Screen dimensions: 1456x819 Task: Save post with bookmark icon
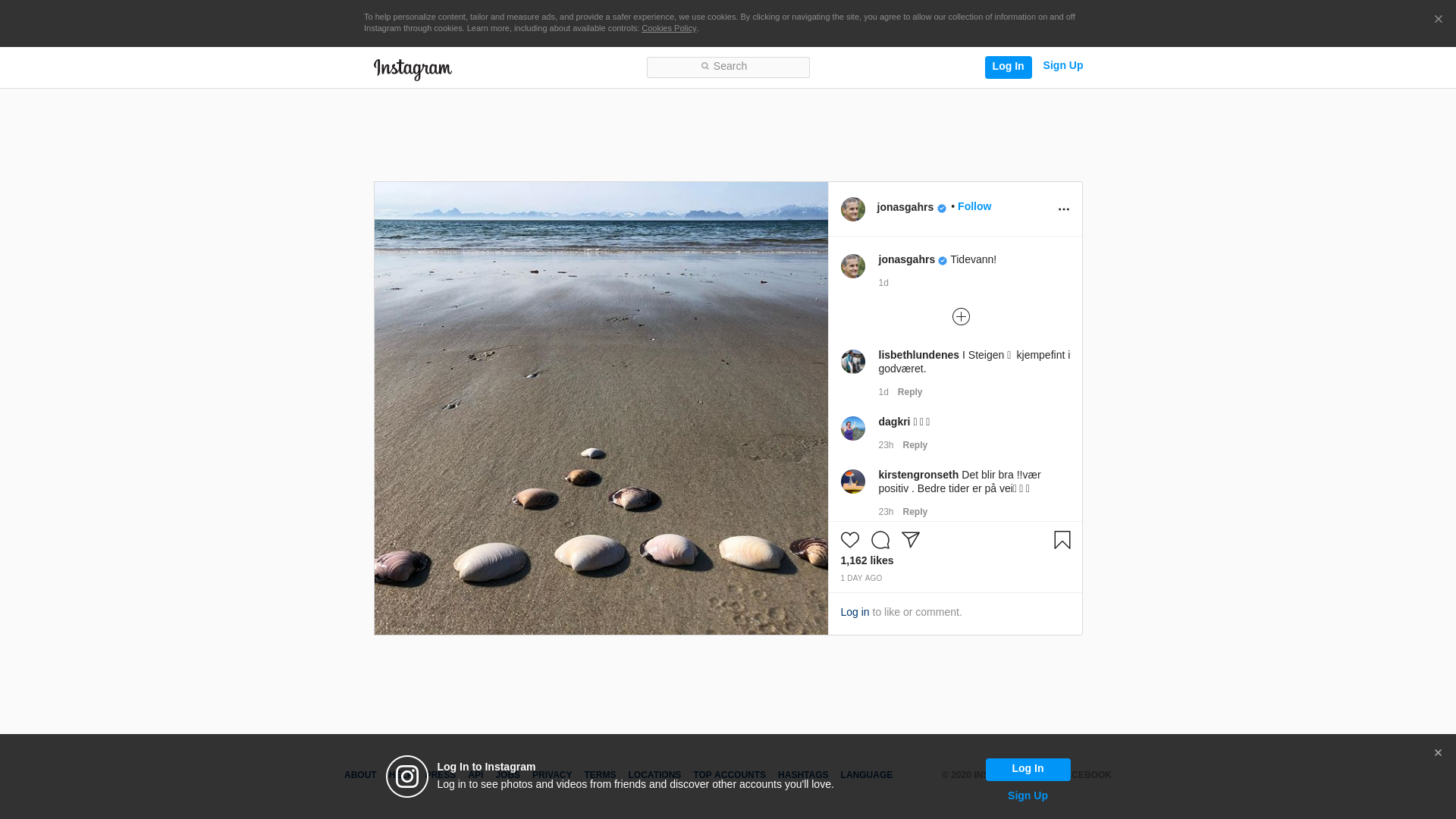point(1062,540)
